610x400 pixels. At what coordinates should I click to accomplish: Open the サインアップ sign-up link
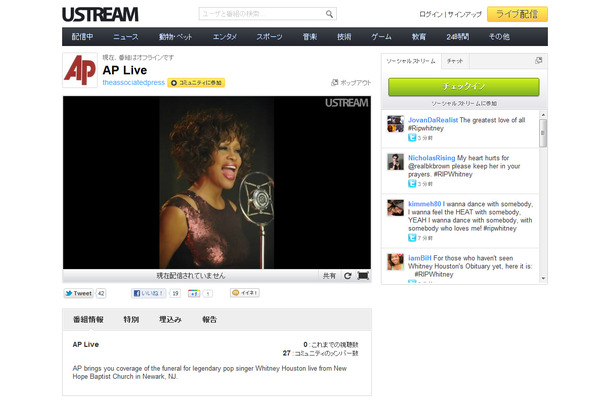tap(465, 14)
